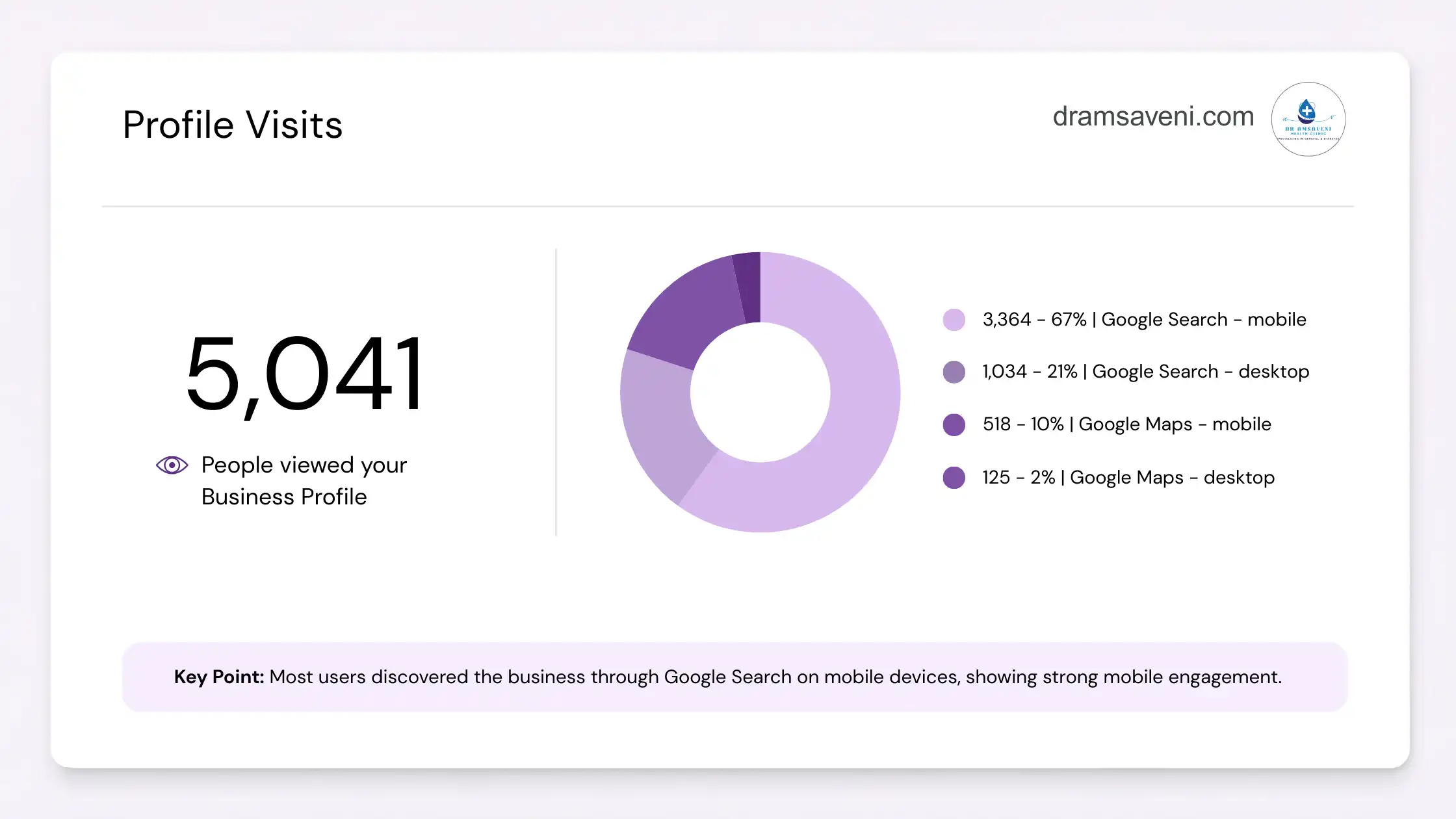Click the 3,364 – 67% Google Search mobile label
The width and height of the screenshot is (1456, 819).
1144,320
